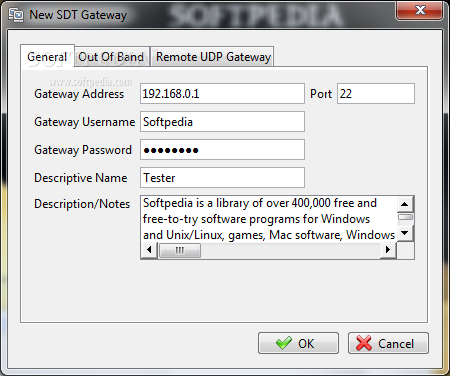Click the SDT Gateway title bar icon
450x376 pixels.
pyautogui.click(x=16, y=15)
